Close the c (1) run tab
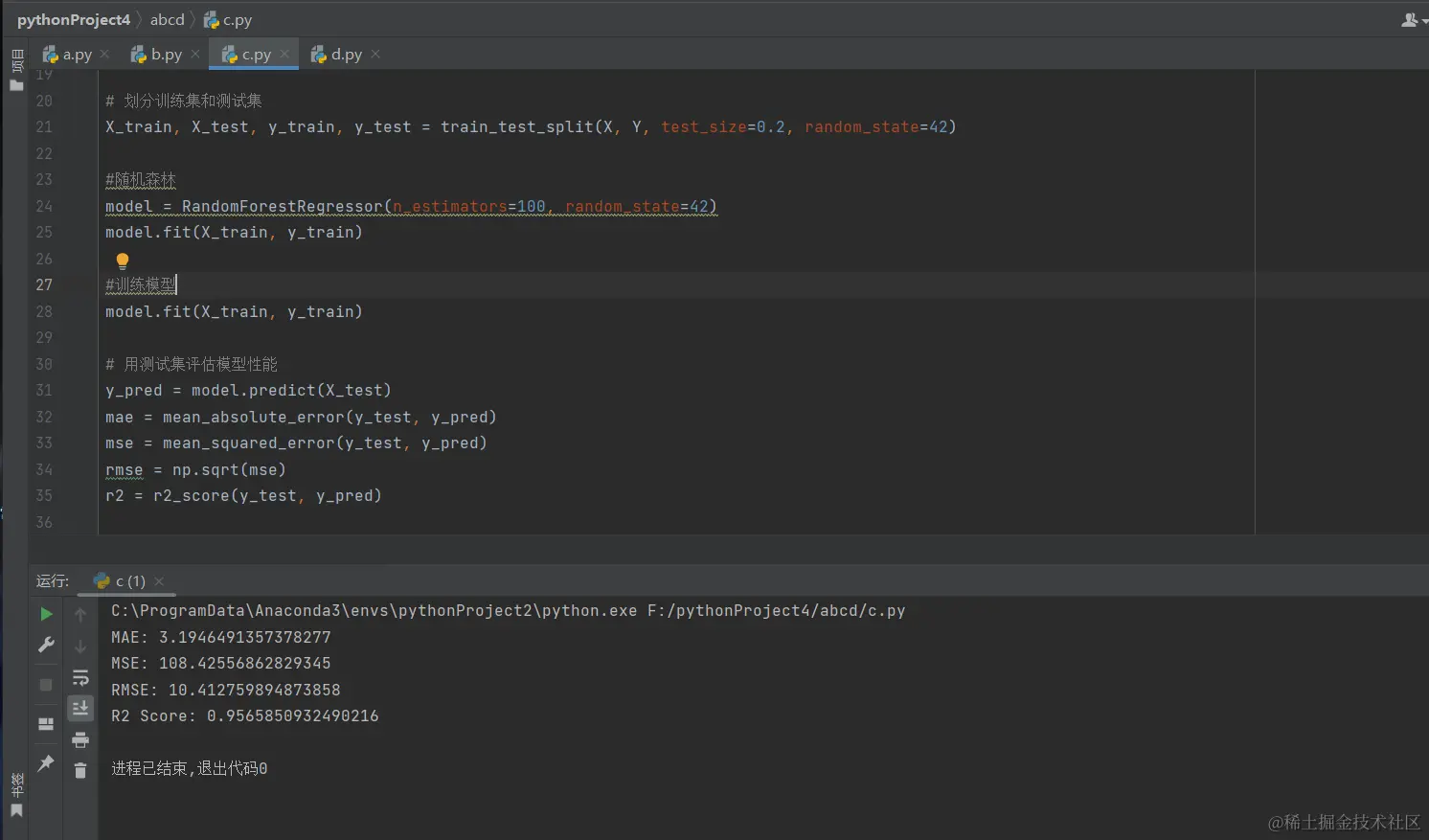 159,581
